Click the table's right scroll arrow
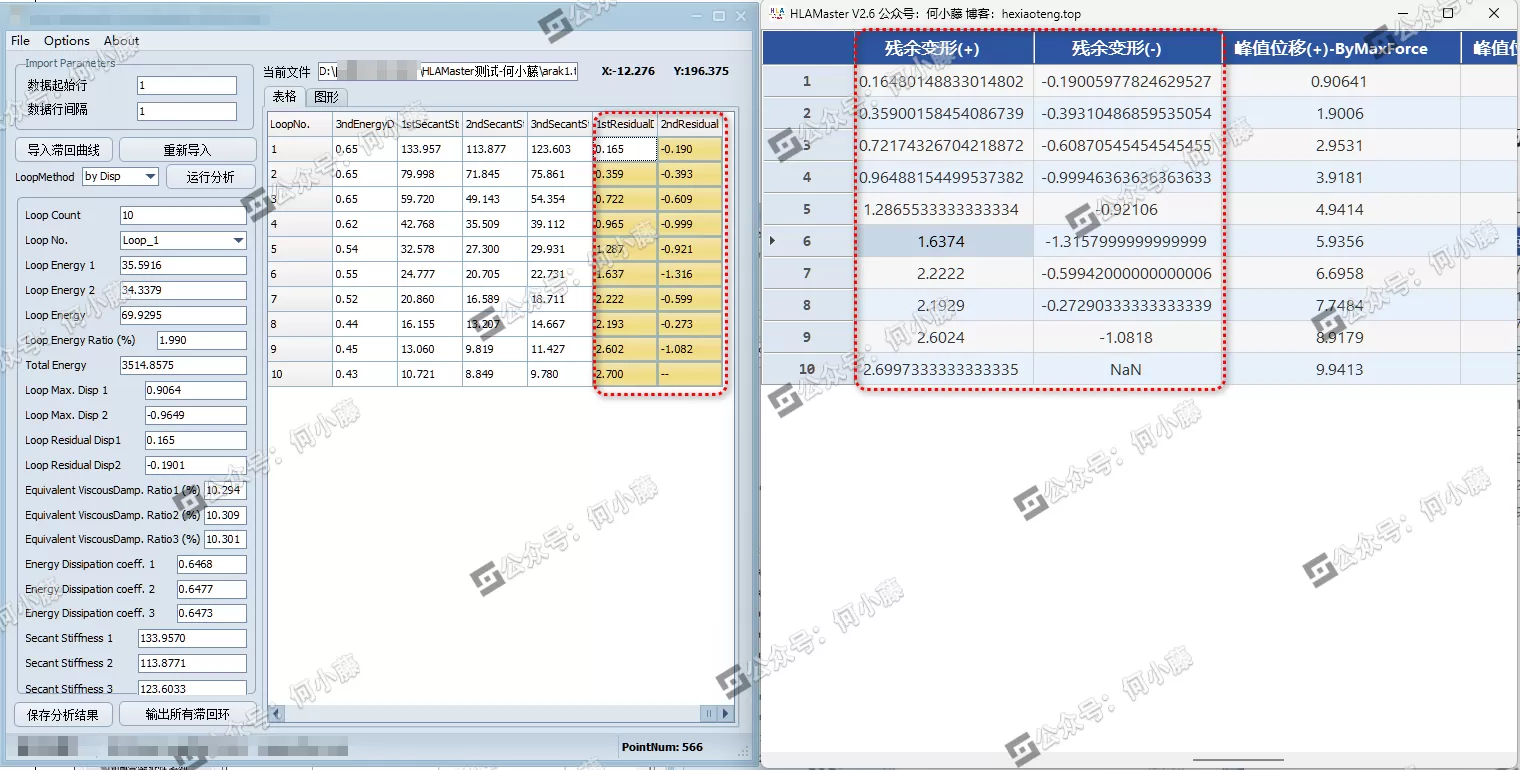Image resolution: width=1520 pixels, height=770 pixels. [x=726, y=714]
